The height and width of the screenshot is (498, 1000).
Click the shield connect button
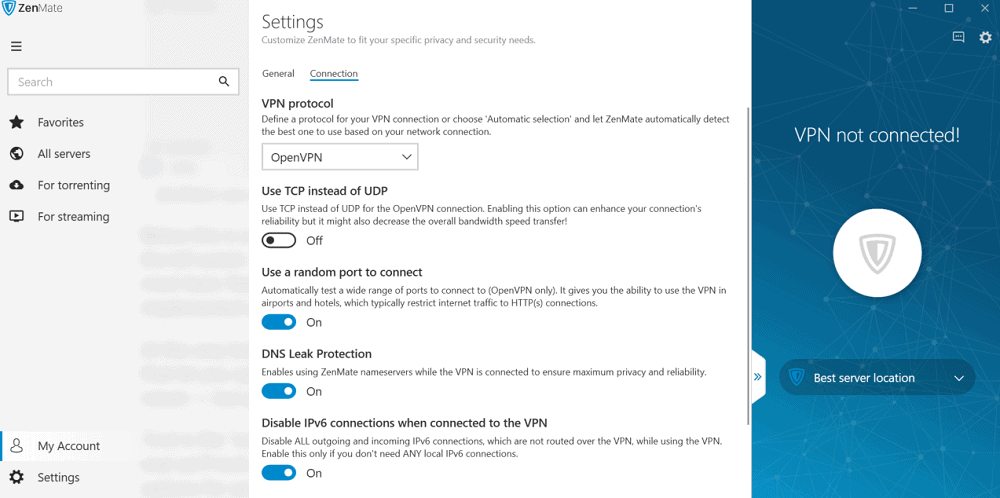point(877,253)
